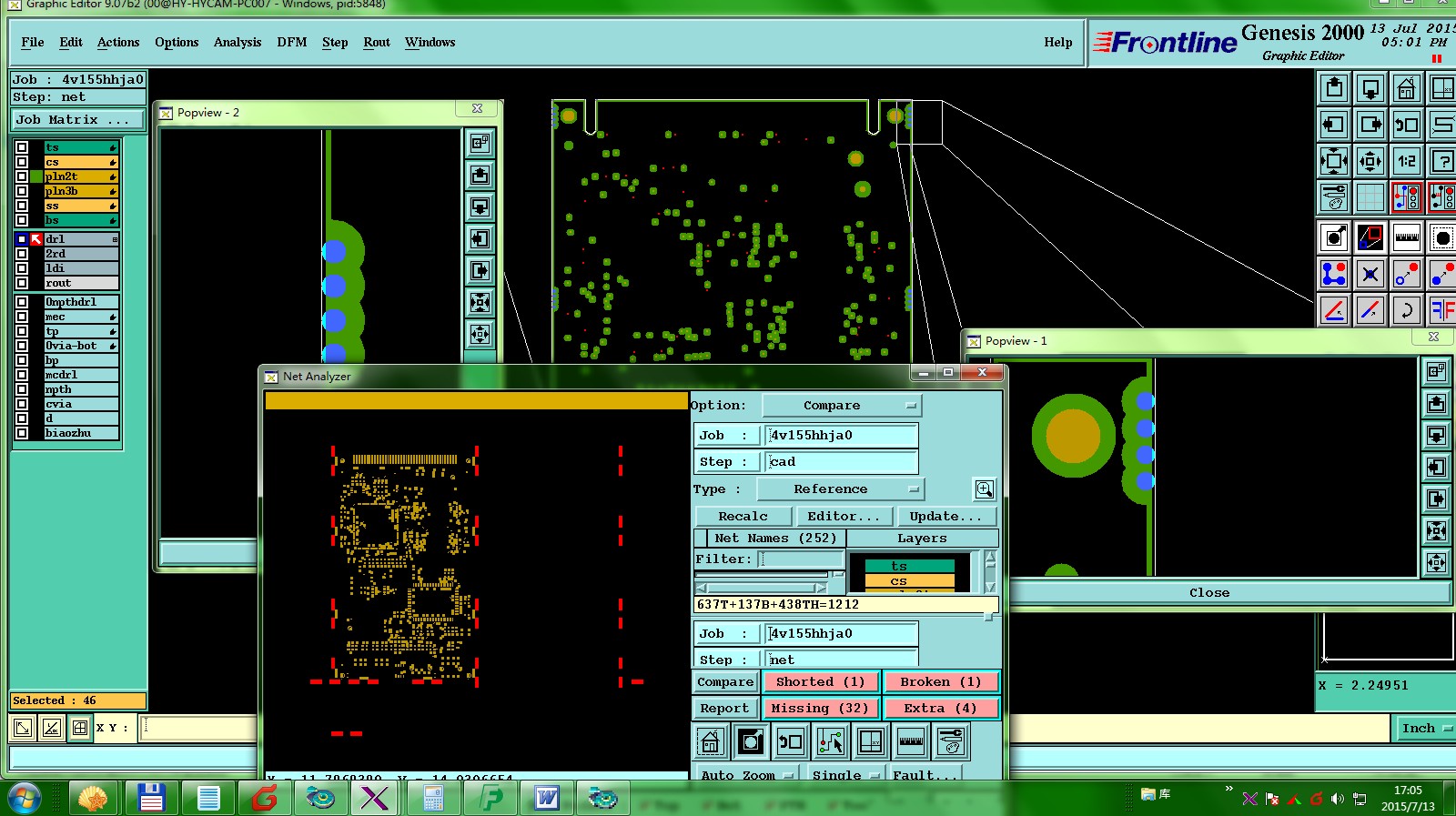Click the zoom in arrows icon

click(1334, 161)
